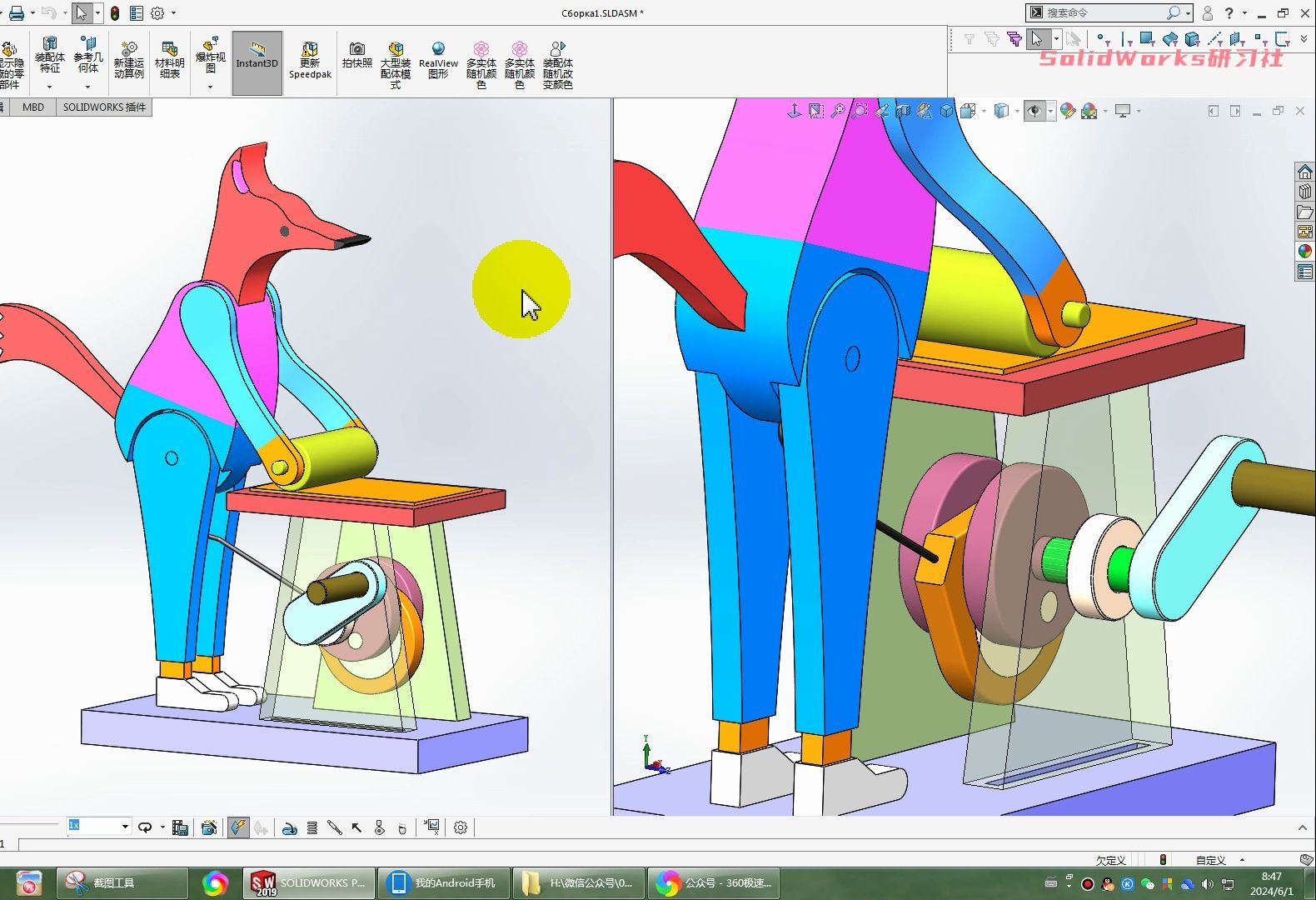Open the View Settings monitor icon
This screenshot has height=900, width=1316.
(1123, 111)
